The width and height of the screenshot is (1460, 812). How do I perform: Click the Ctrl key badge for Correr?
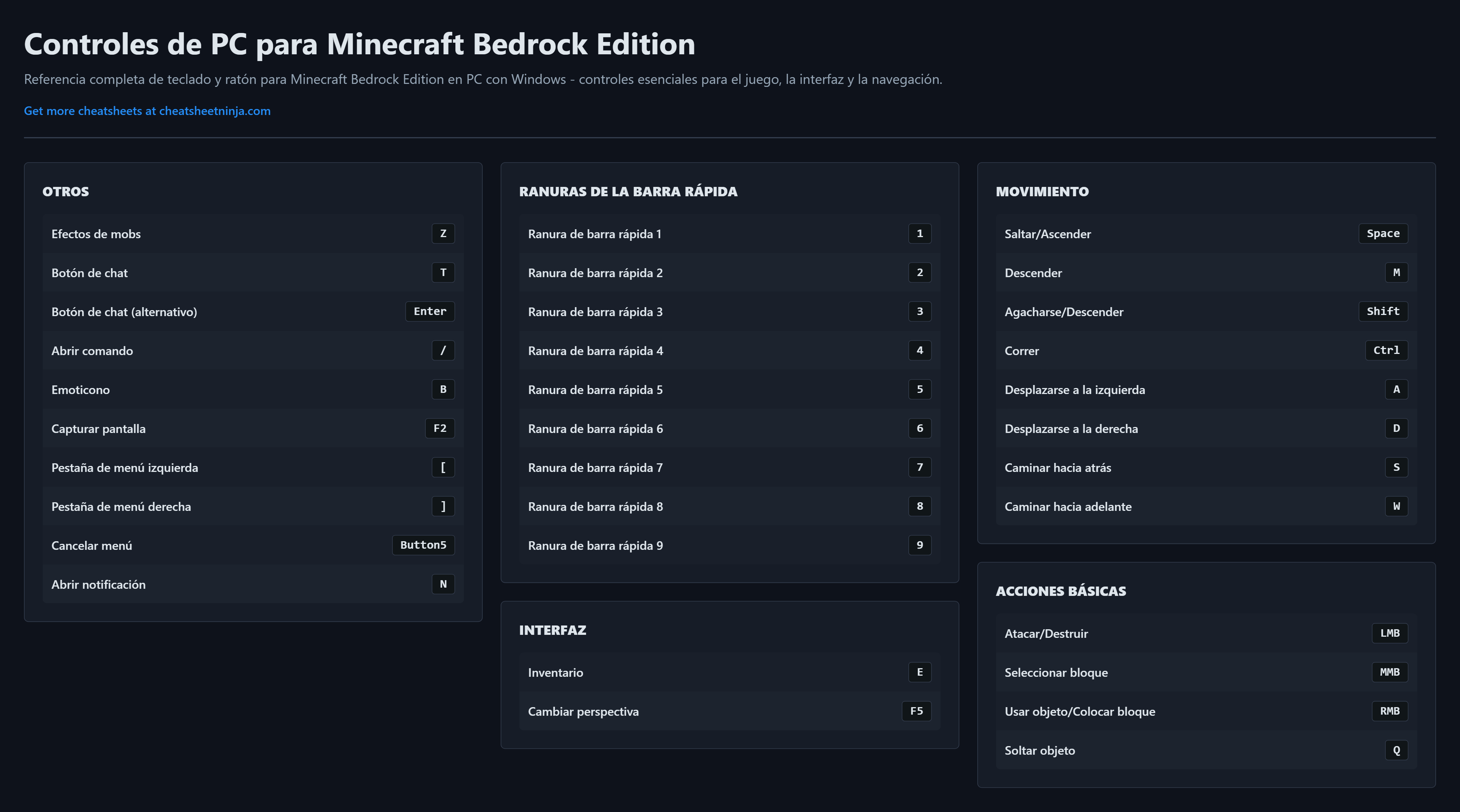[1386, 350]
